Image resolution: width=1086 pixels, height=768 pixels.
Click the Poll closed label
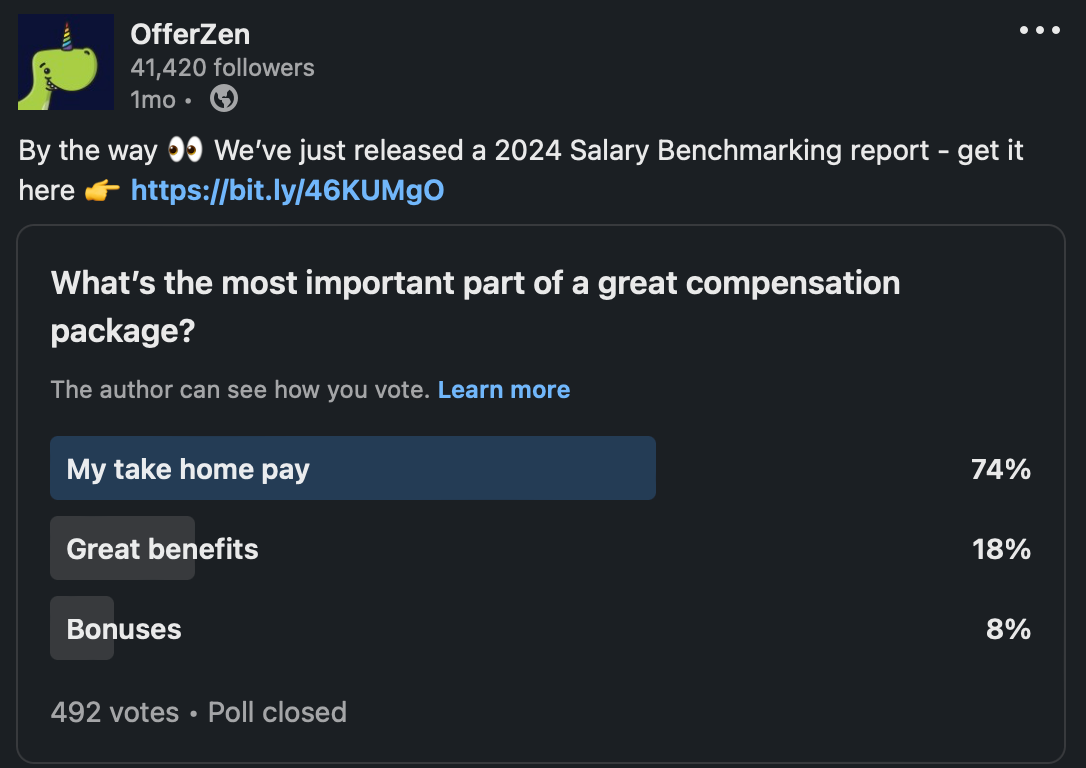pyautogui.click(x=275, y=712)
